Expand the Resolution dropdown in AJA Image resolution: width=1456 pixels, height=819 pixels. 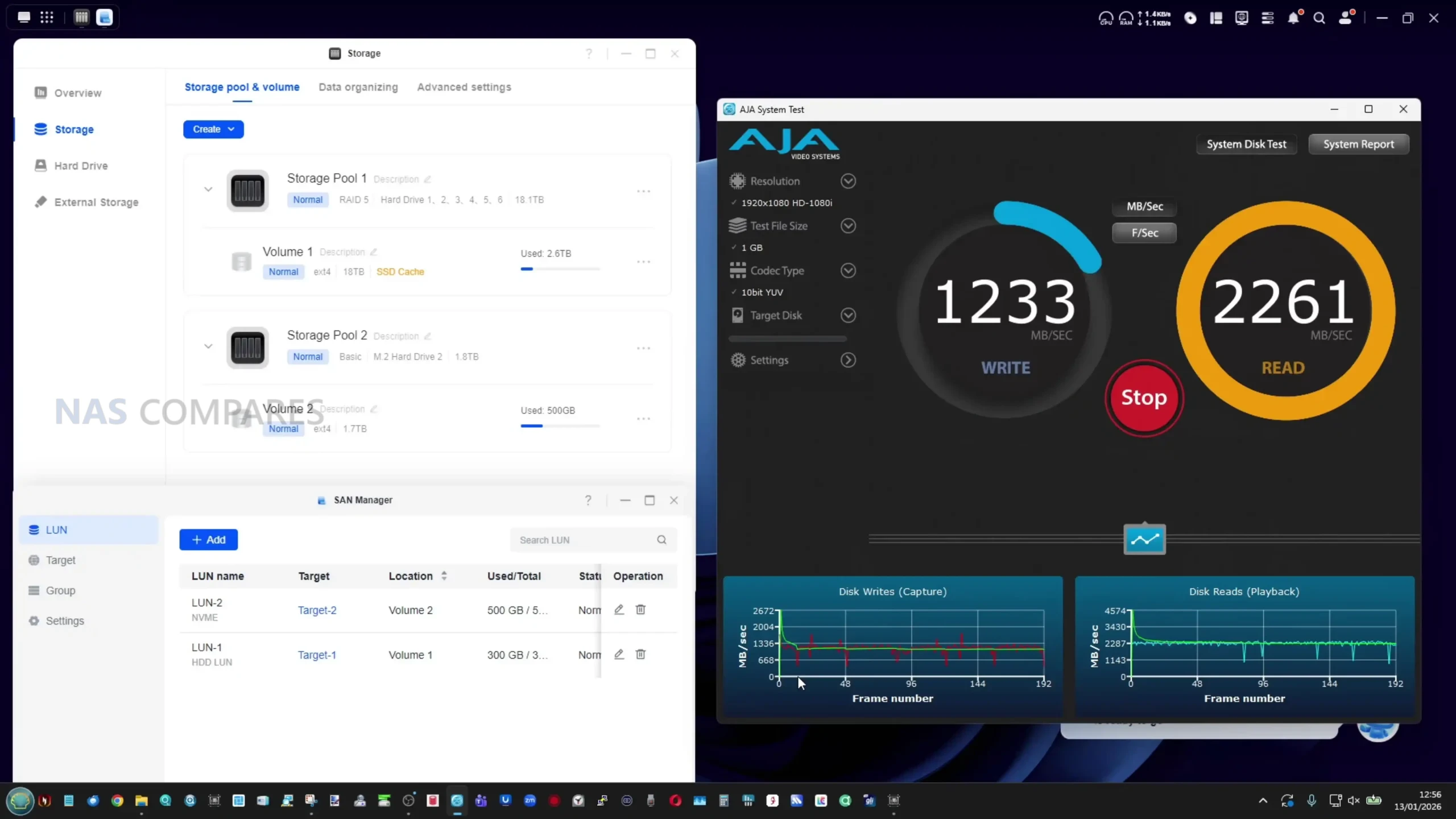point(848,181)
